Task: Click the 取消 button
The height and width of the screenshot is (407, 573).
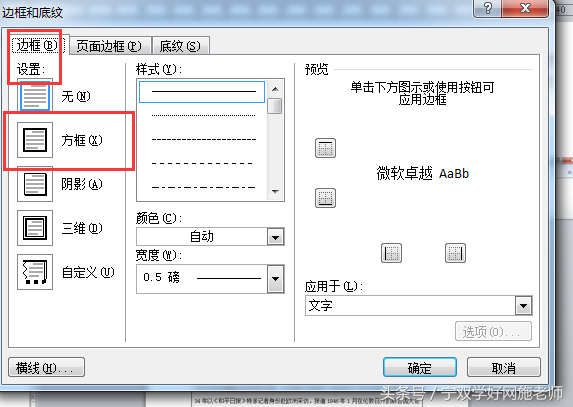Action: pyautogui.click(x=504, y=367)
